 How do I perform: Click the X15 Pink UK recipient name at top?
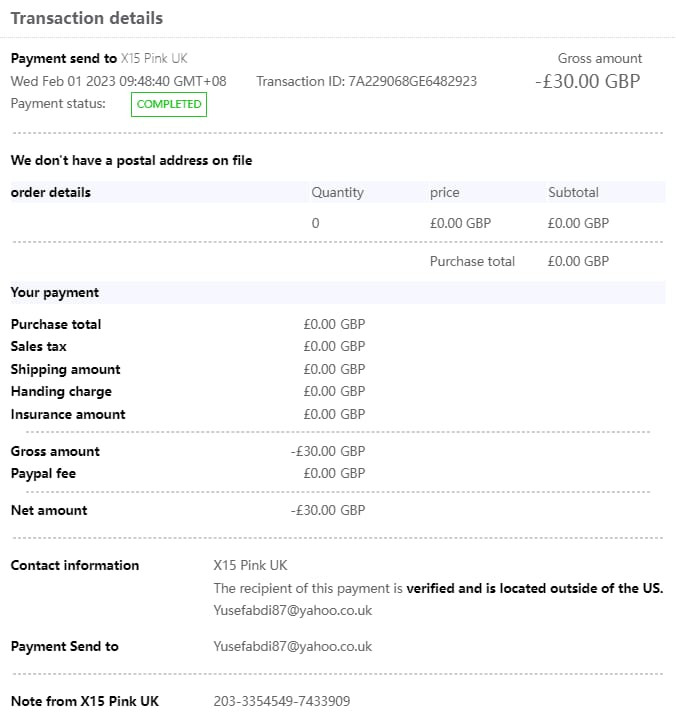tap(154, 59)
